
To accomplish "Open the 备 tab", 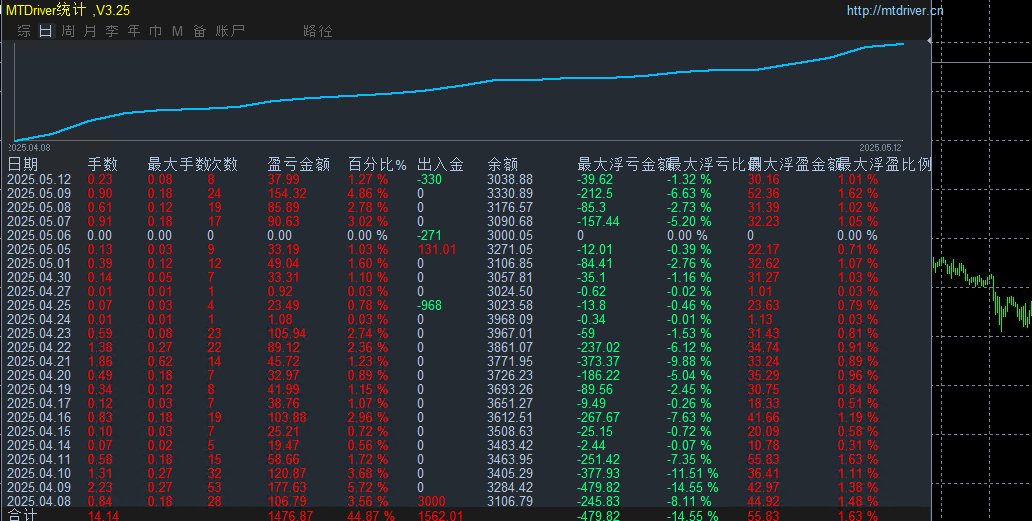I will click(199, 31).
